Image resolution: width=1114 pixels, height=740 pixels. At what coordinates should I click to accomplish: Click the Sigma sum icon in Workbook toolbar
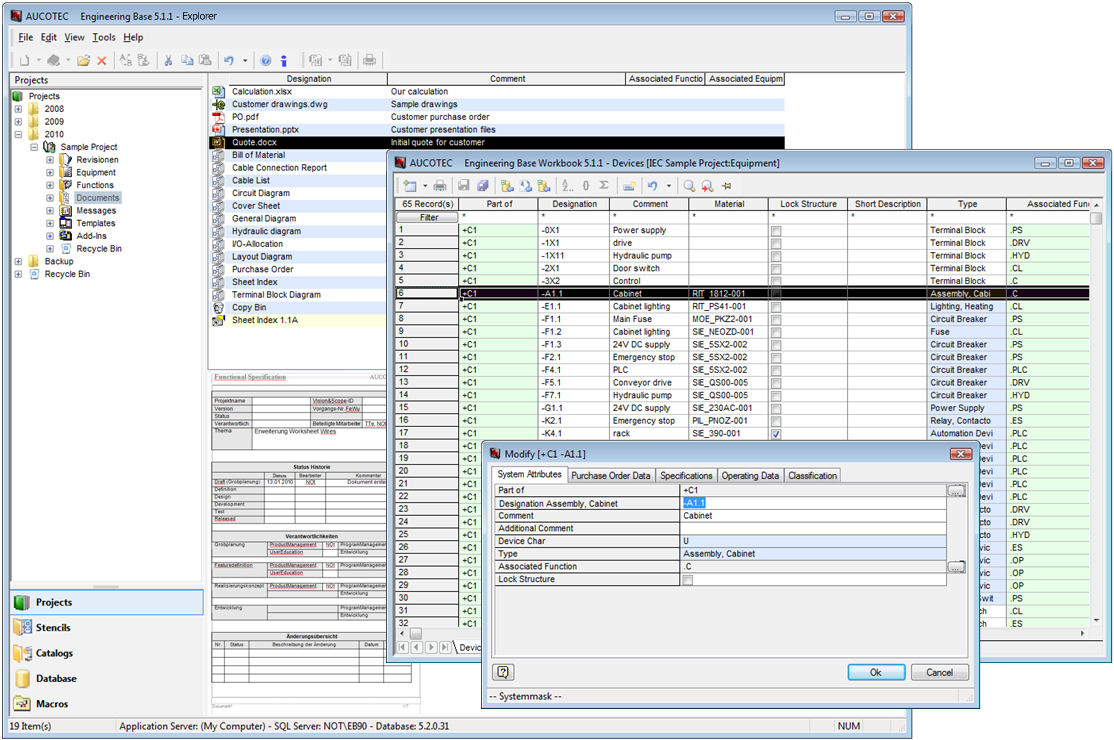604,186
